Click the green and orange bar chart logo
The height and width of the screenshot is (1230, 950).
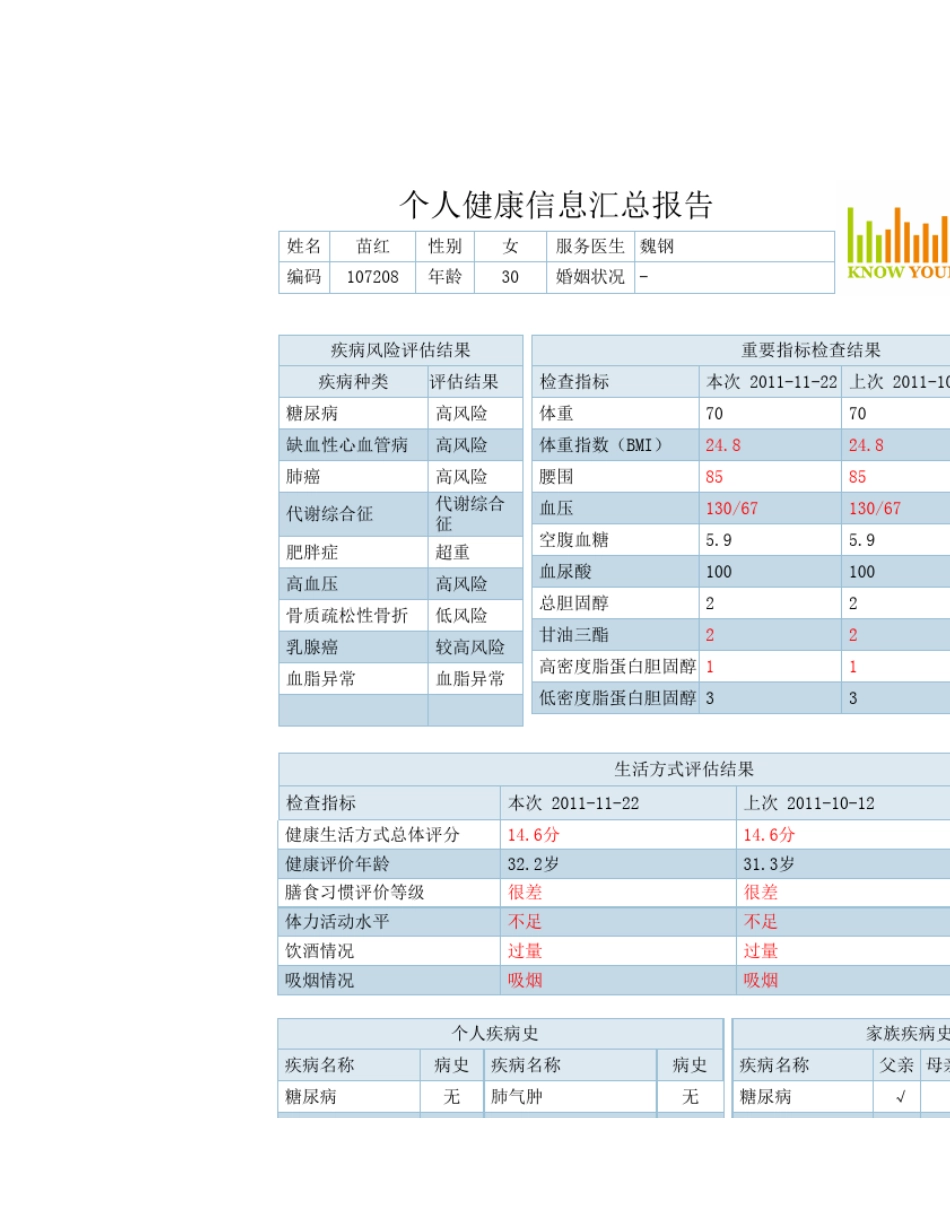898,243
